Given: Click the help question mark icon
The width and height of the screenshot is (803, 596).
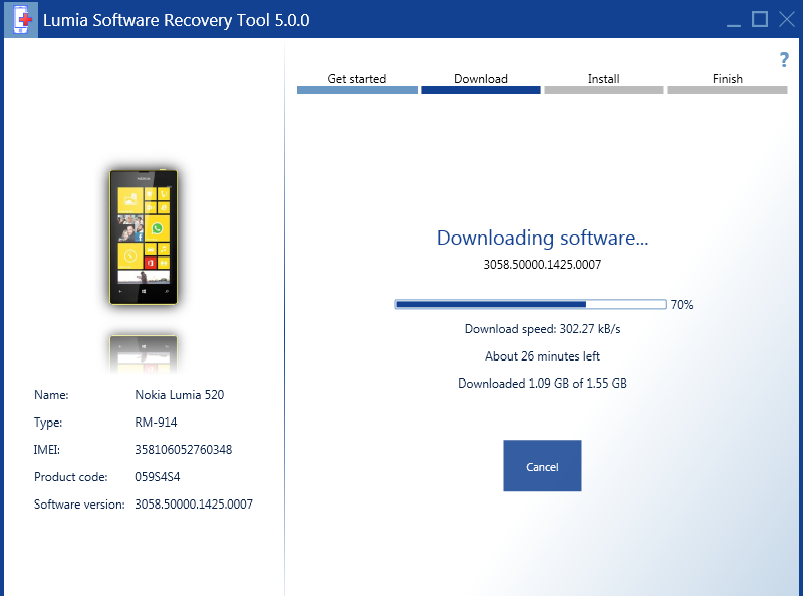Looking at the screenshot, I should click(784, 60).
